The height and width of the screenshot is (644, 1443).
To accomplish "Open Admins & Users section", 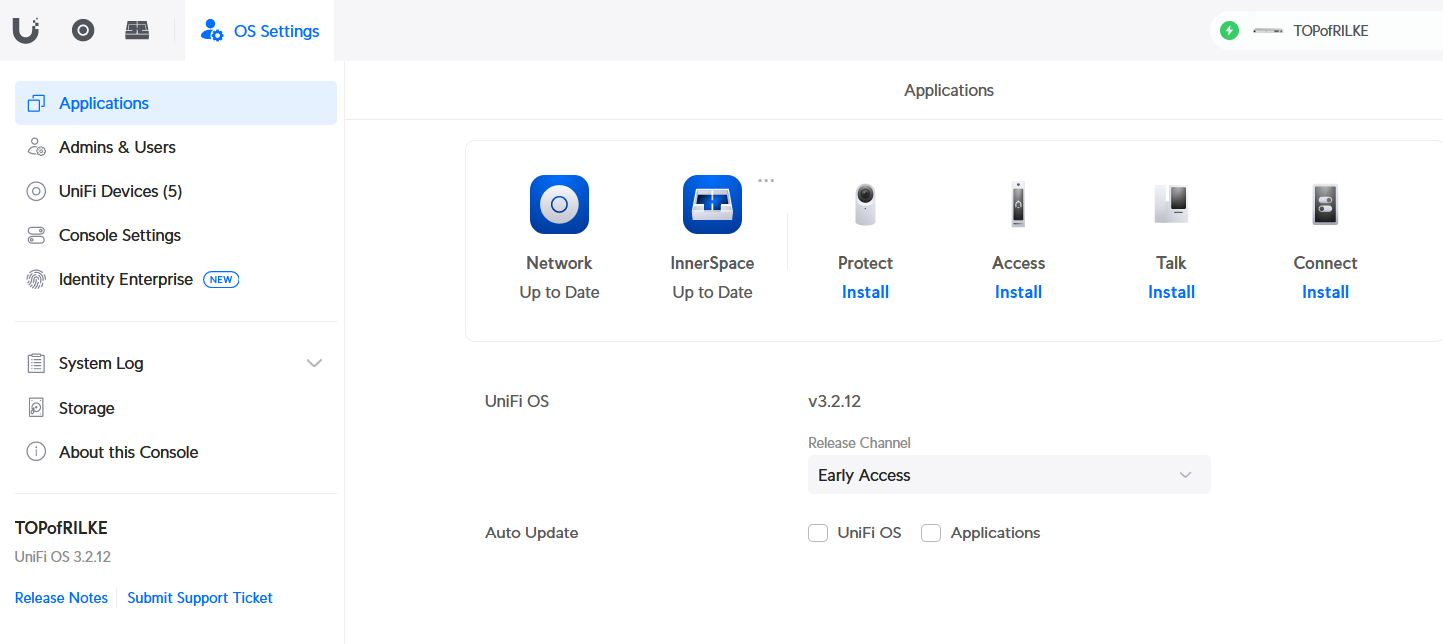I will point(176,147).
